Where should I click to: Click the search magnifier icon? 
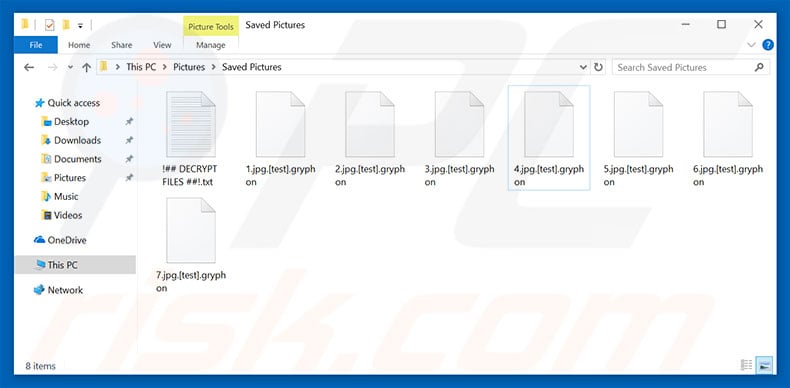point(759,67)
